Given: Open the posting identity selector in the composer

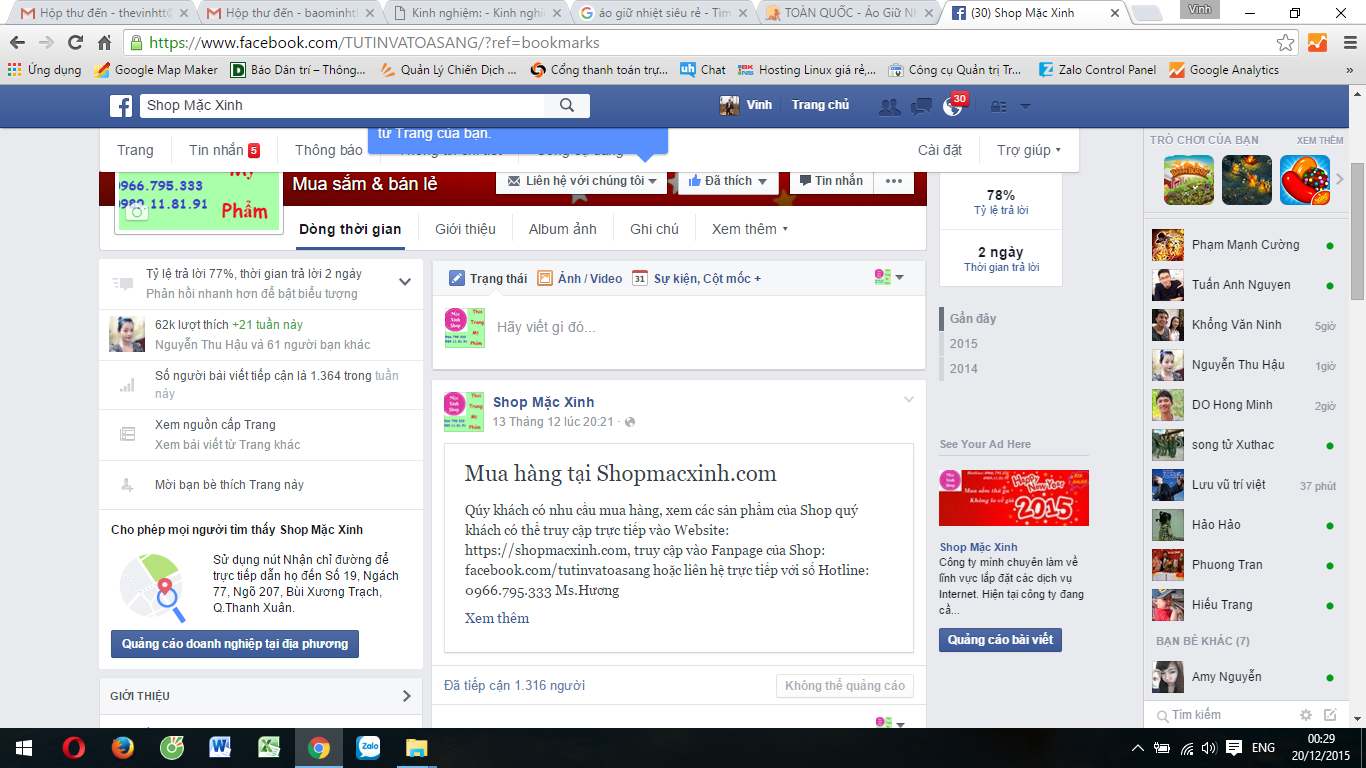Looking at the screenshot, I should (889, 277).
